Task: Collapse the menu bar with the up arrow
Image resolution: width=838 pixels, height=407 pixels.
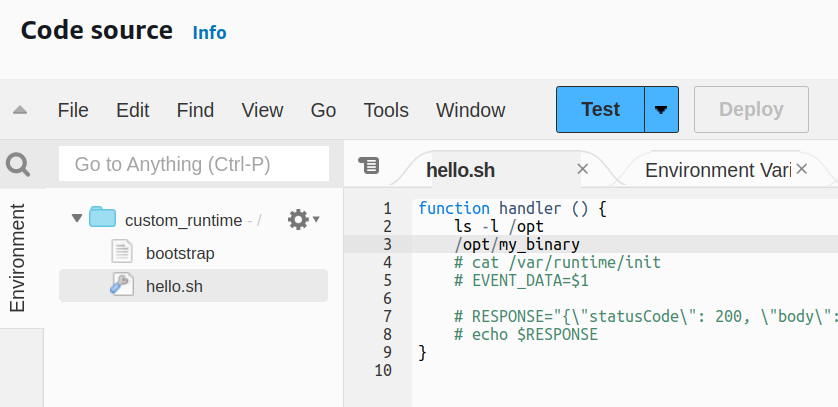Action: [20, 110]
